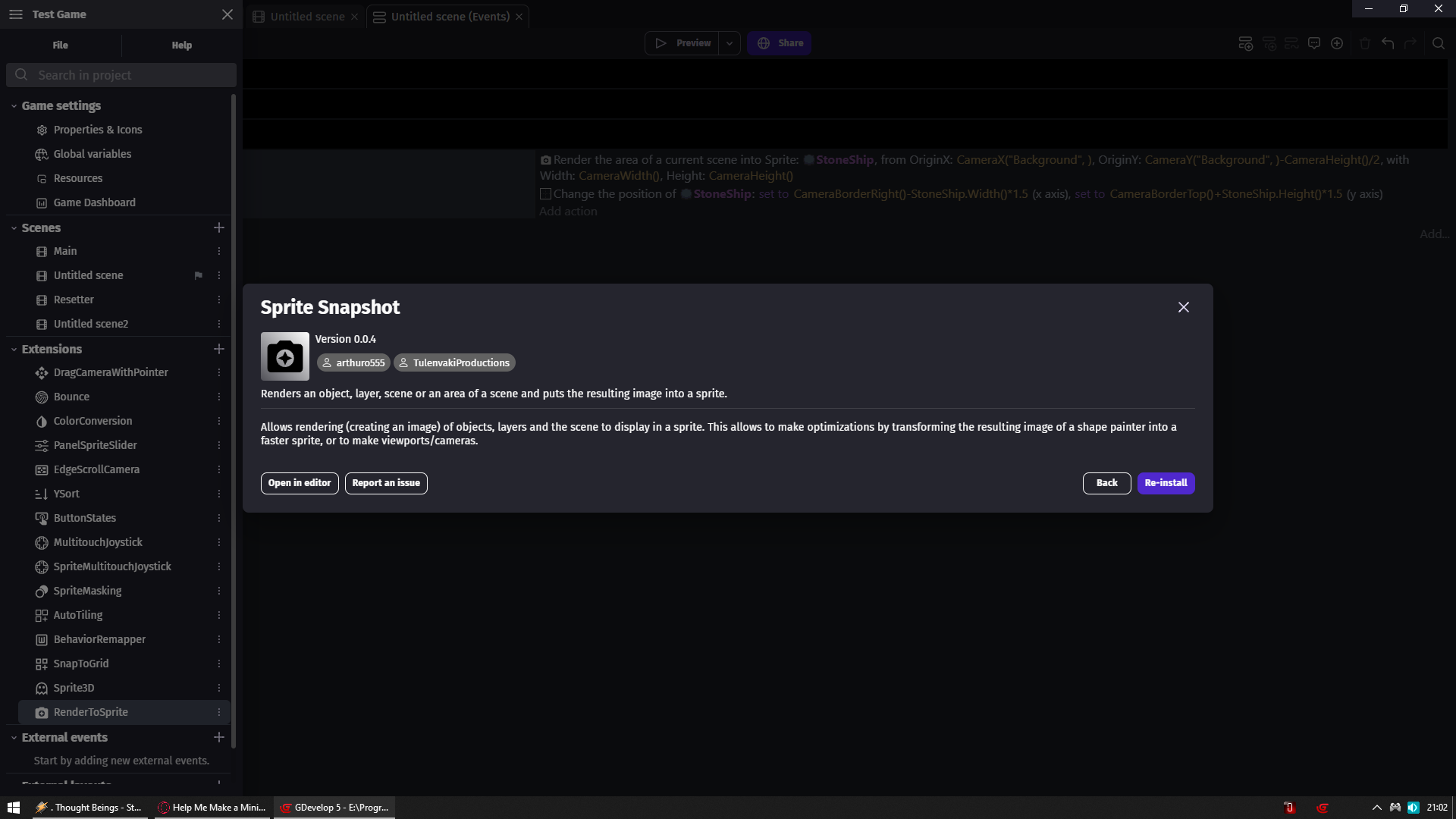Click the add Scenes plus icon

219,227
